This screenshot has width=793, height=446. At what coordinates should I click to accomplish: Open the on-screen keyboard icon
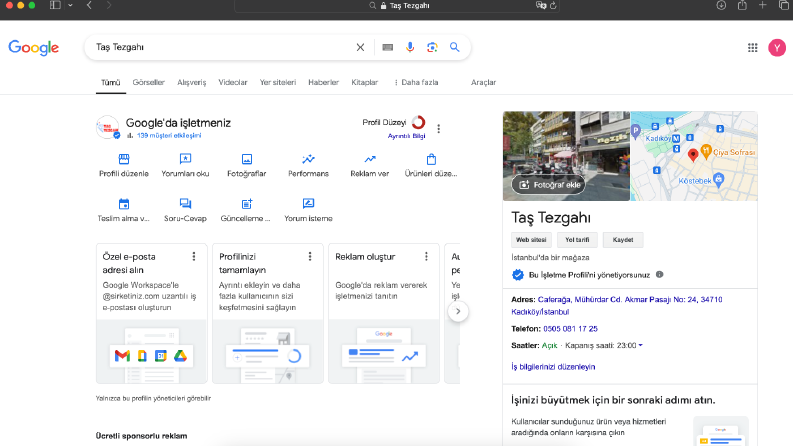(387, 47)
